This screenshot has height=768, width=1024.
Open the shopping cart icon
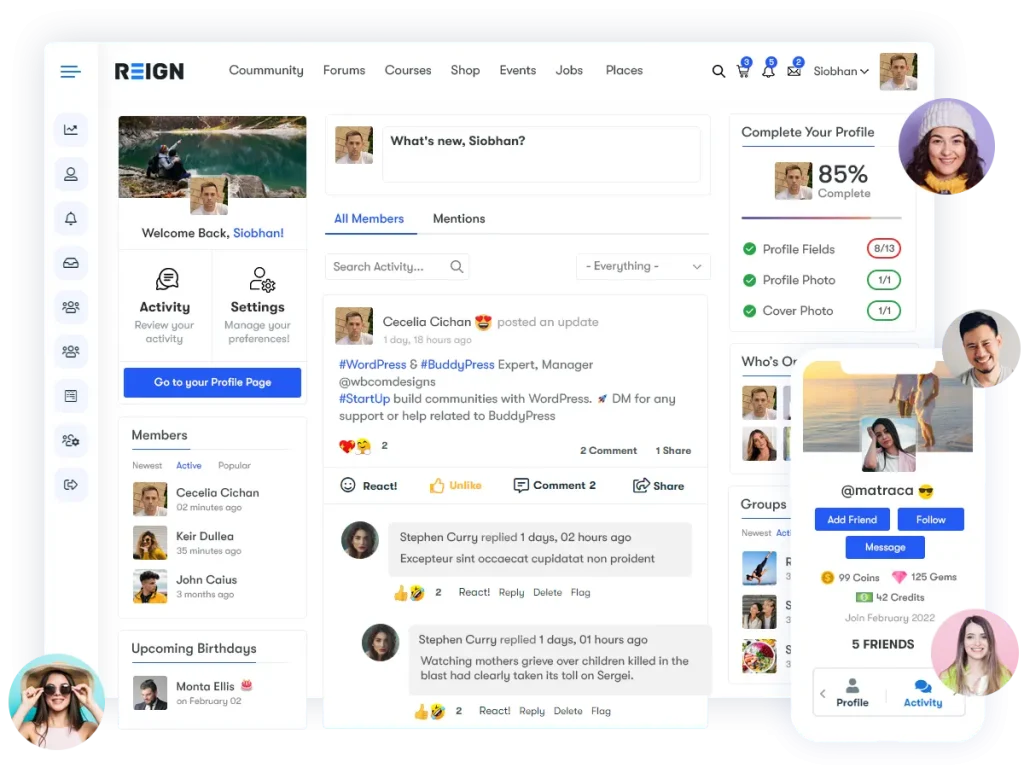tap(743, 71)
